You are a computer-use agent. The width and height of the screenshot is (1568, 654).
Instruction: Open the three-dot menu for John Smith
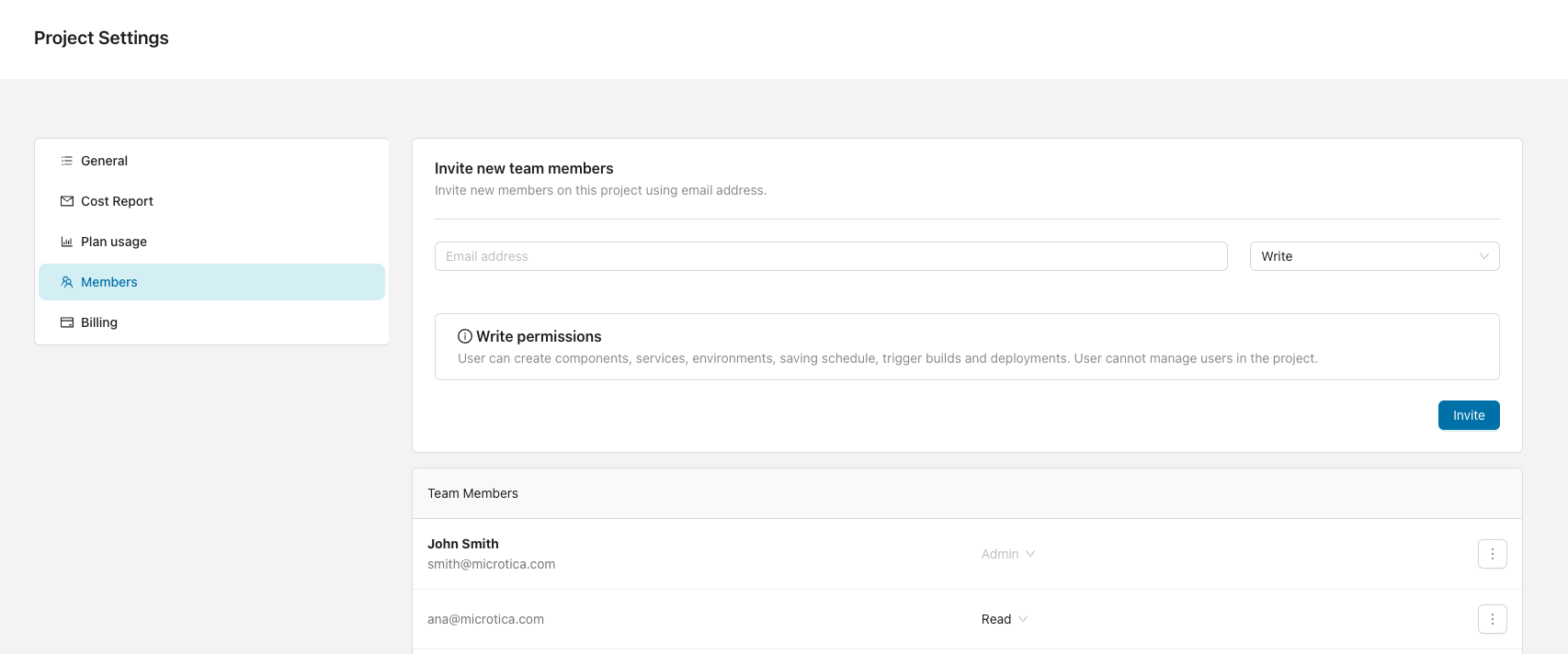(x=1492, y=554)
